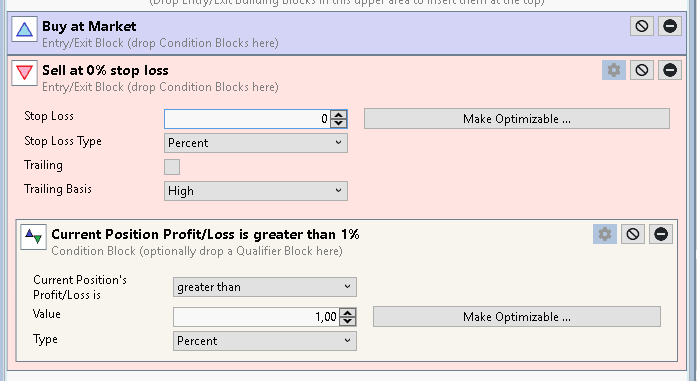Click the Profit/Loss condition block arrows icon

coord(33,237)
